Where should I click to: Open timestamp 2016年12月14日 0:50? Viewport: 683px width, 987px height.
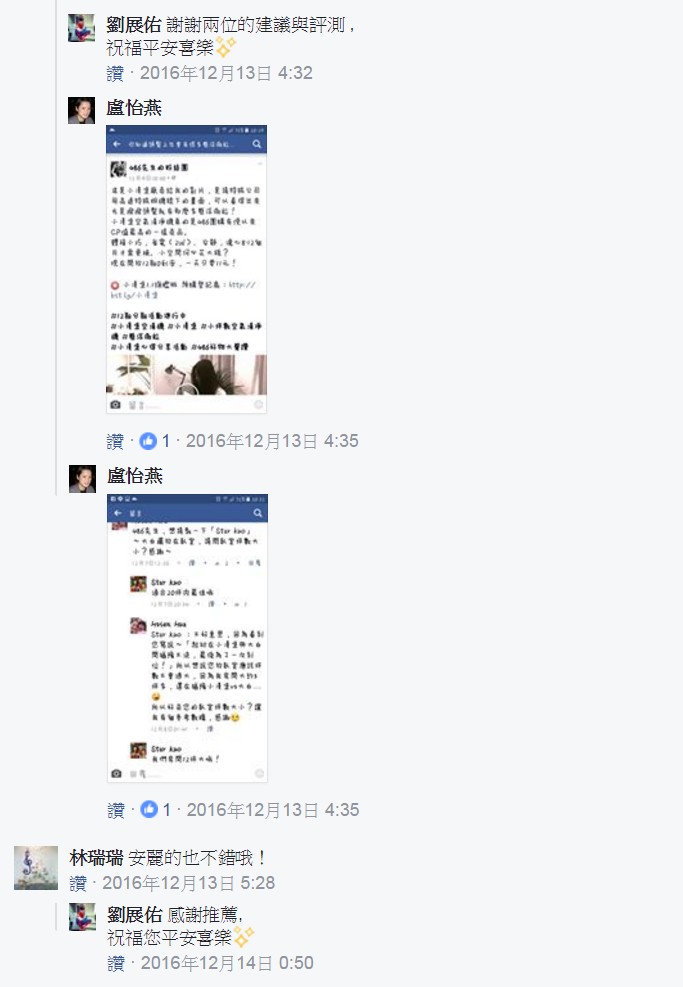[x=227, y=963]
